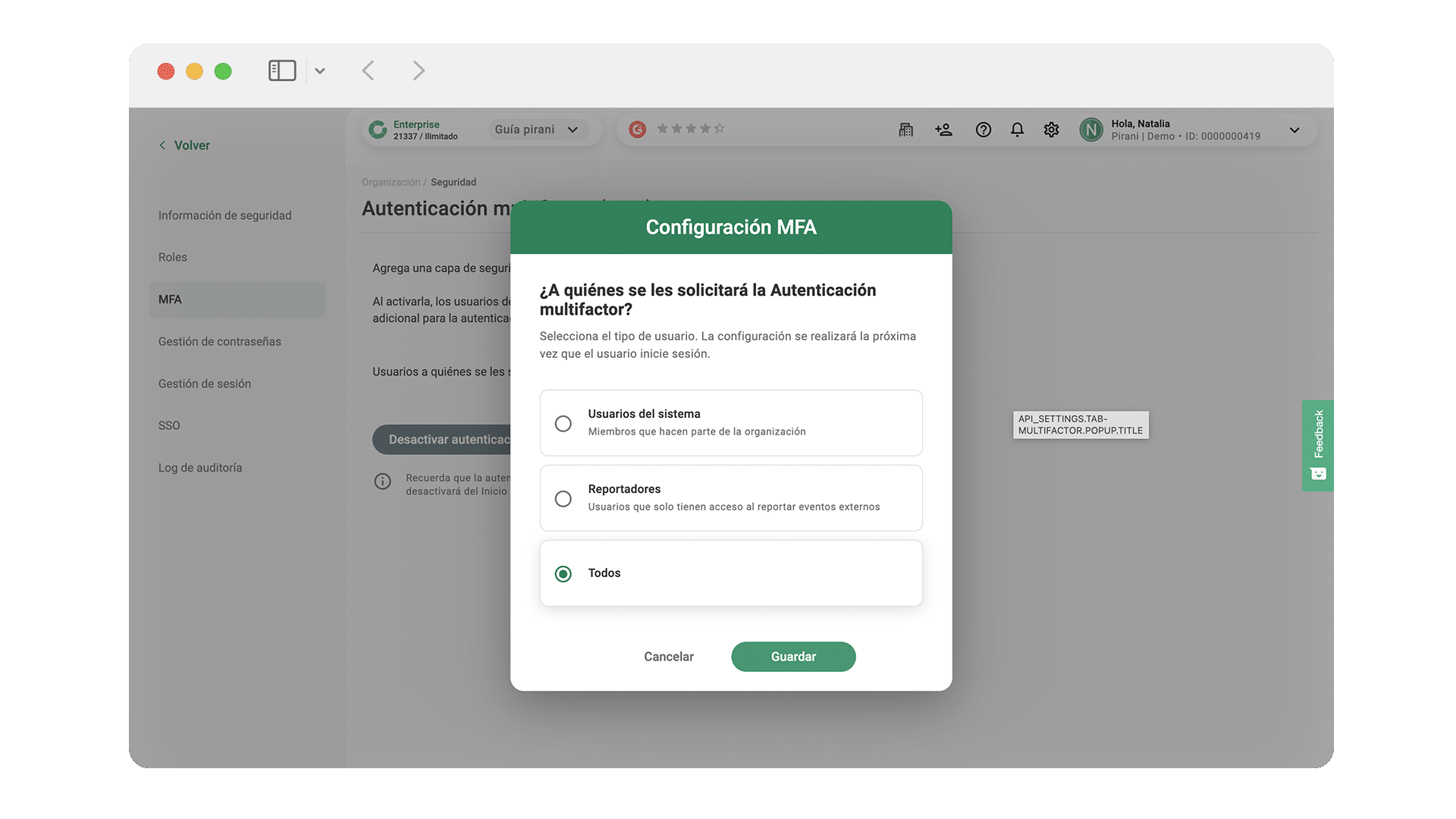Click the info icon beside reminder text
This screenshot has width=1456, height=819.
click(x=383, y=482)
